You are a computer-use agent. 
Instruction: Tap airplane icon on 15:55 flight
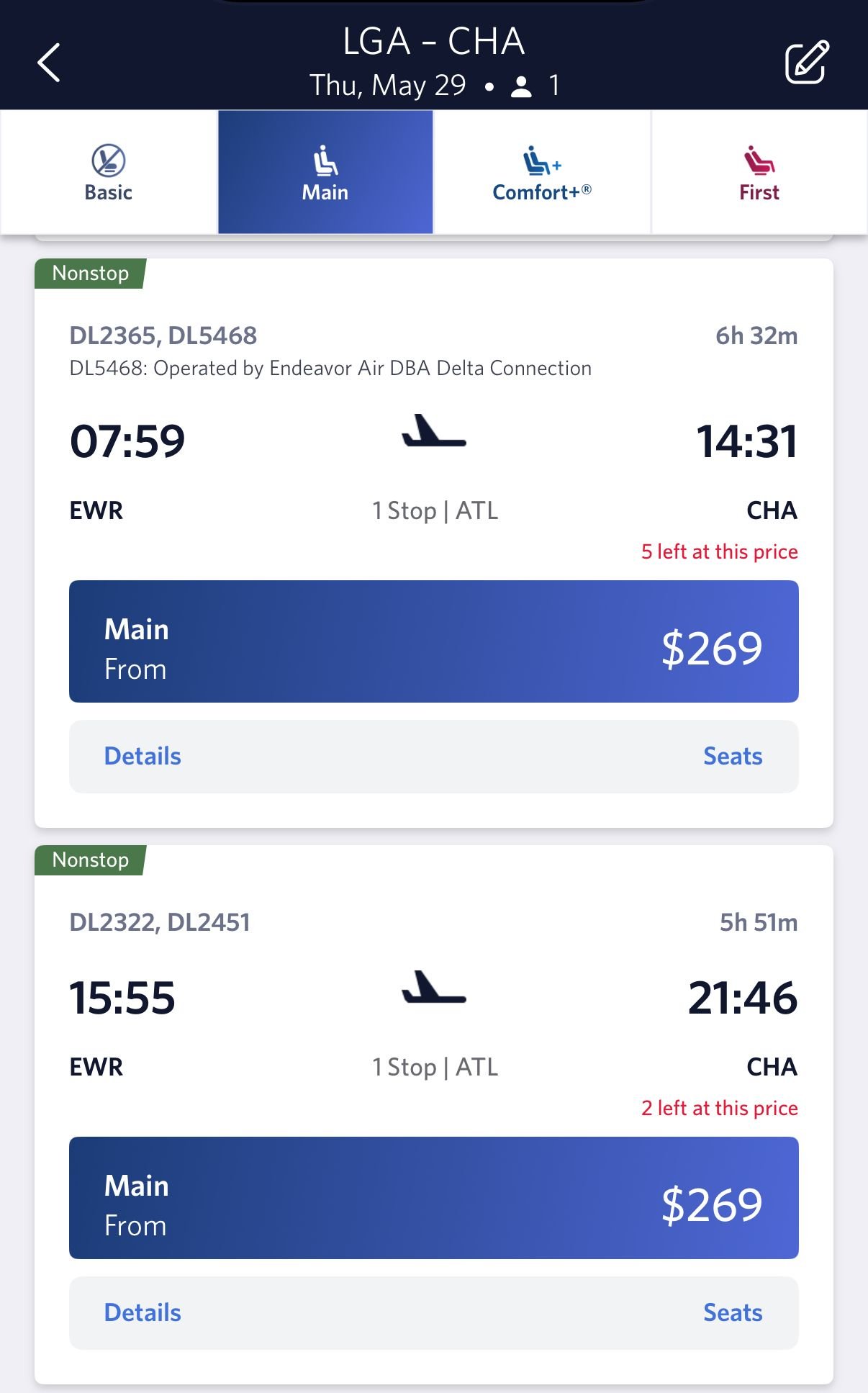point(434,988)
